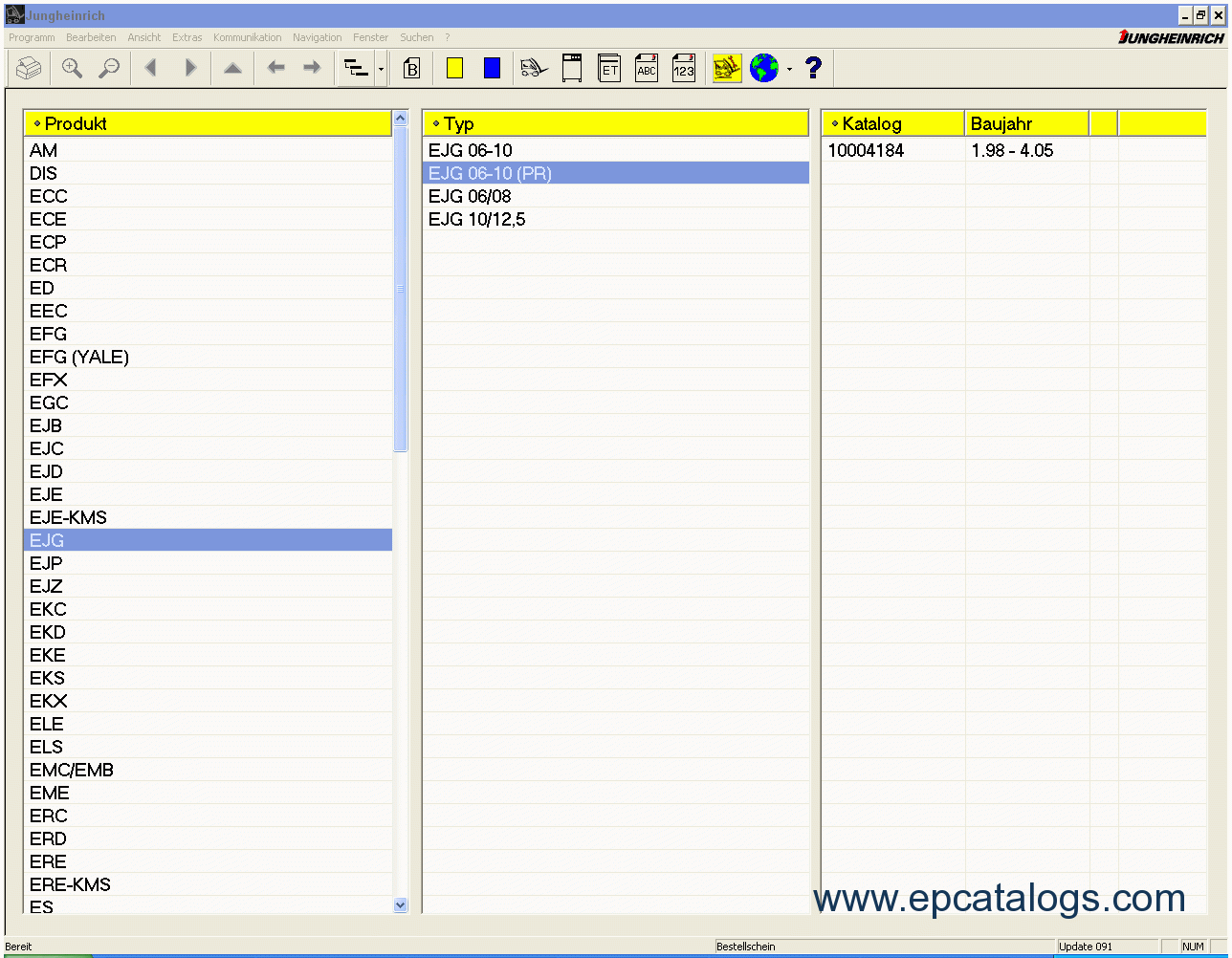Click the back left arrow icon
This screenshot has width=1232, height=958.
(275, 68)
